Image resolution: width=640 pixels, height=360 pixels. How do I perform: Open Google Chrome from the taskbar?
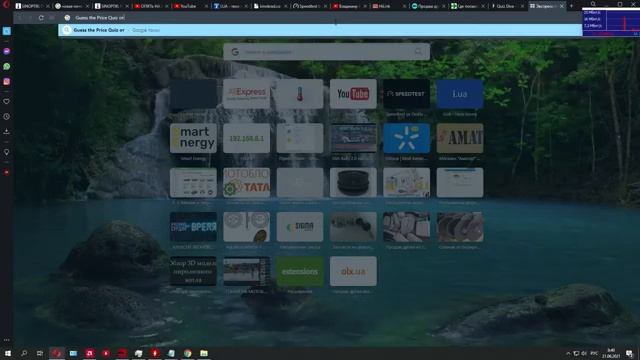(187, 353)
